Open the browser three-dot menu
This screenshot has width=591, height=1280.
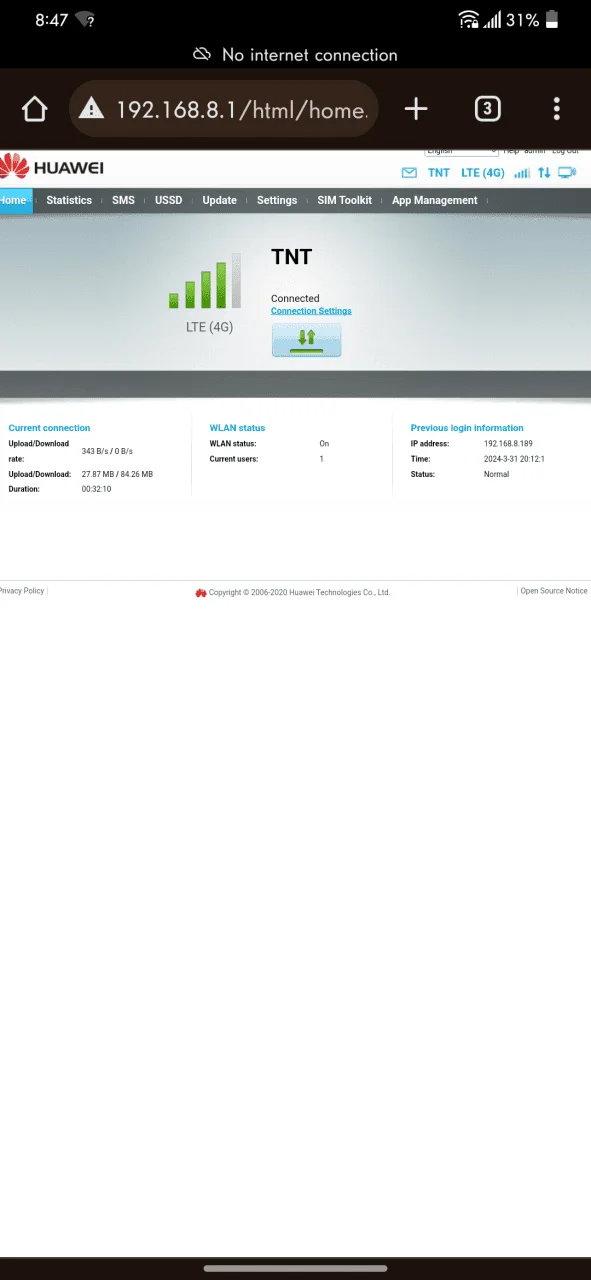(557, 109)
